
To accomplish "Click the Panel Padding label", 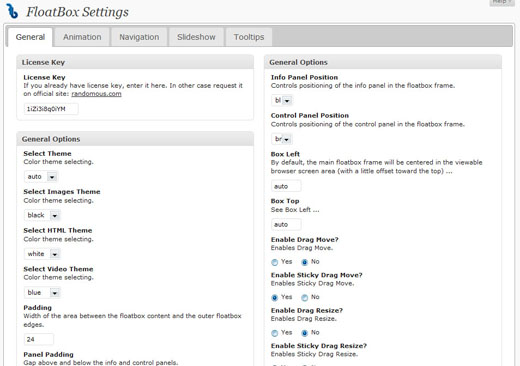I will (x=48, y=354).
